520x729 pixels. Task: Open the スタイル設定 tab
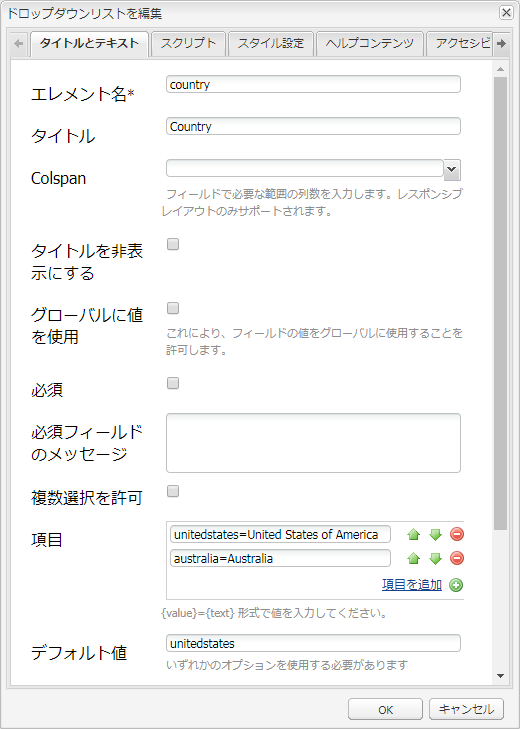[x=271, y=44]
